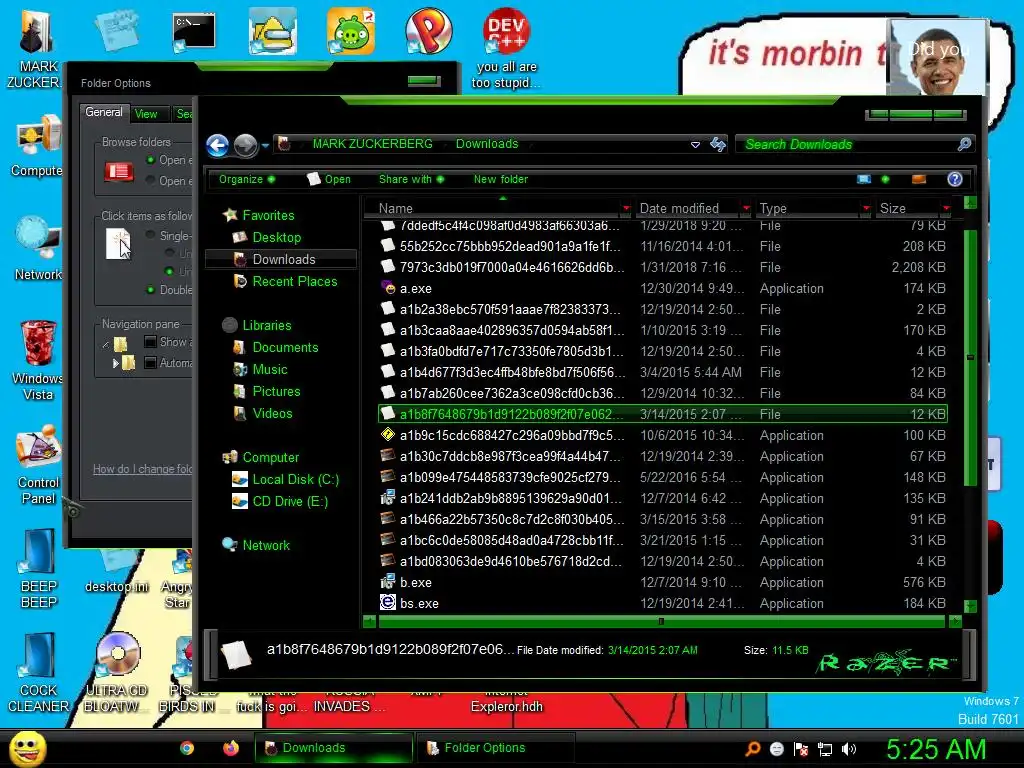The width and height of the screenshot is (1024, 768).
Task: Switch to Folder Options taskbar button
Action: point(495,748)
